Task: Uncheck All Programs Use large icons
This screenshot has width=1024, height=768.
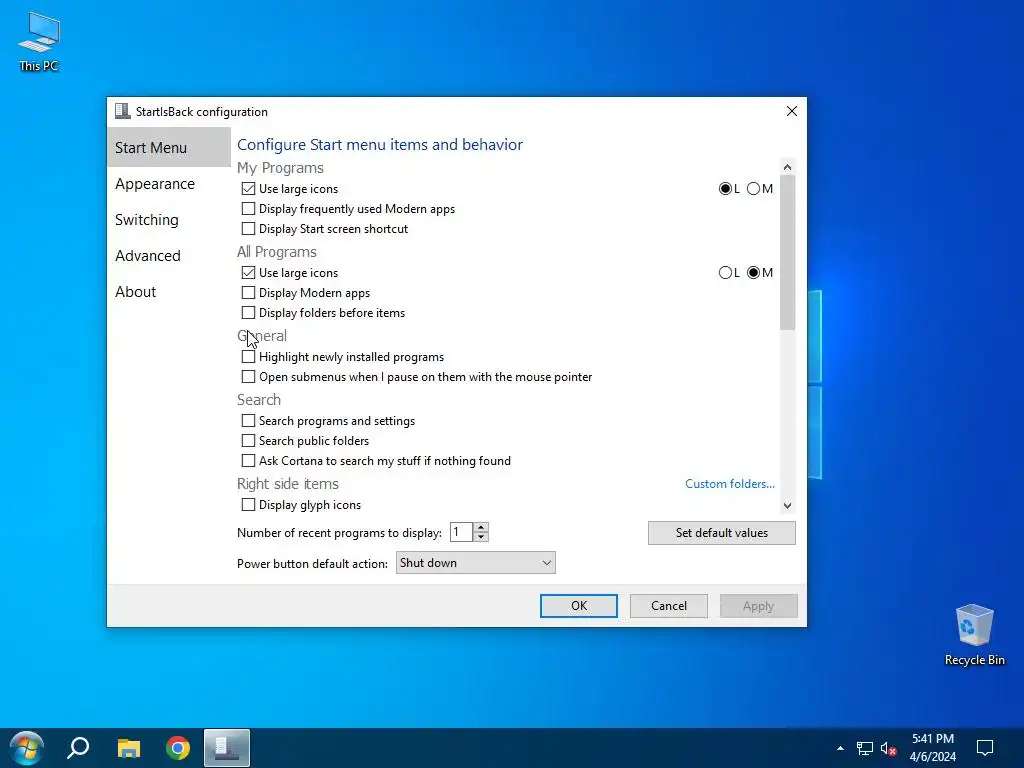Action: [248, 272]
